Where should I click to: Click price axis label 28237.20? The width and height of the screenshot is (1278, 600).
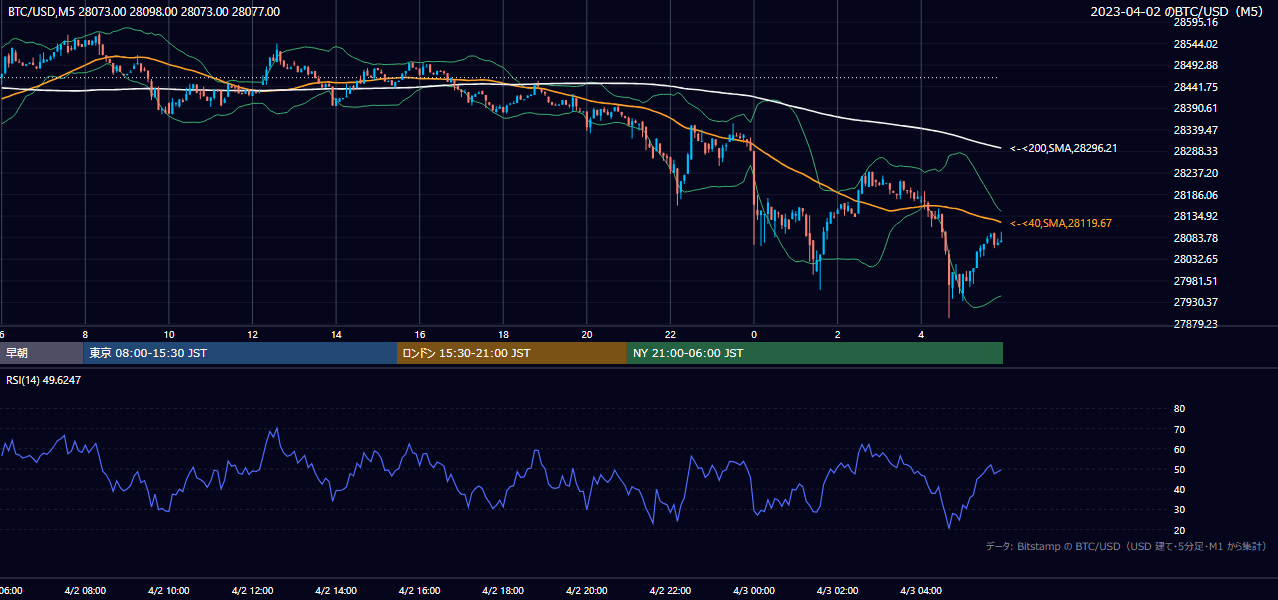(x=1195, y=173)
